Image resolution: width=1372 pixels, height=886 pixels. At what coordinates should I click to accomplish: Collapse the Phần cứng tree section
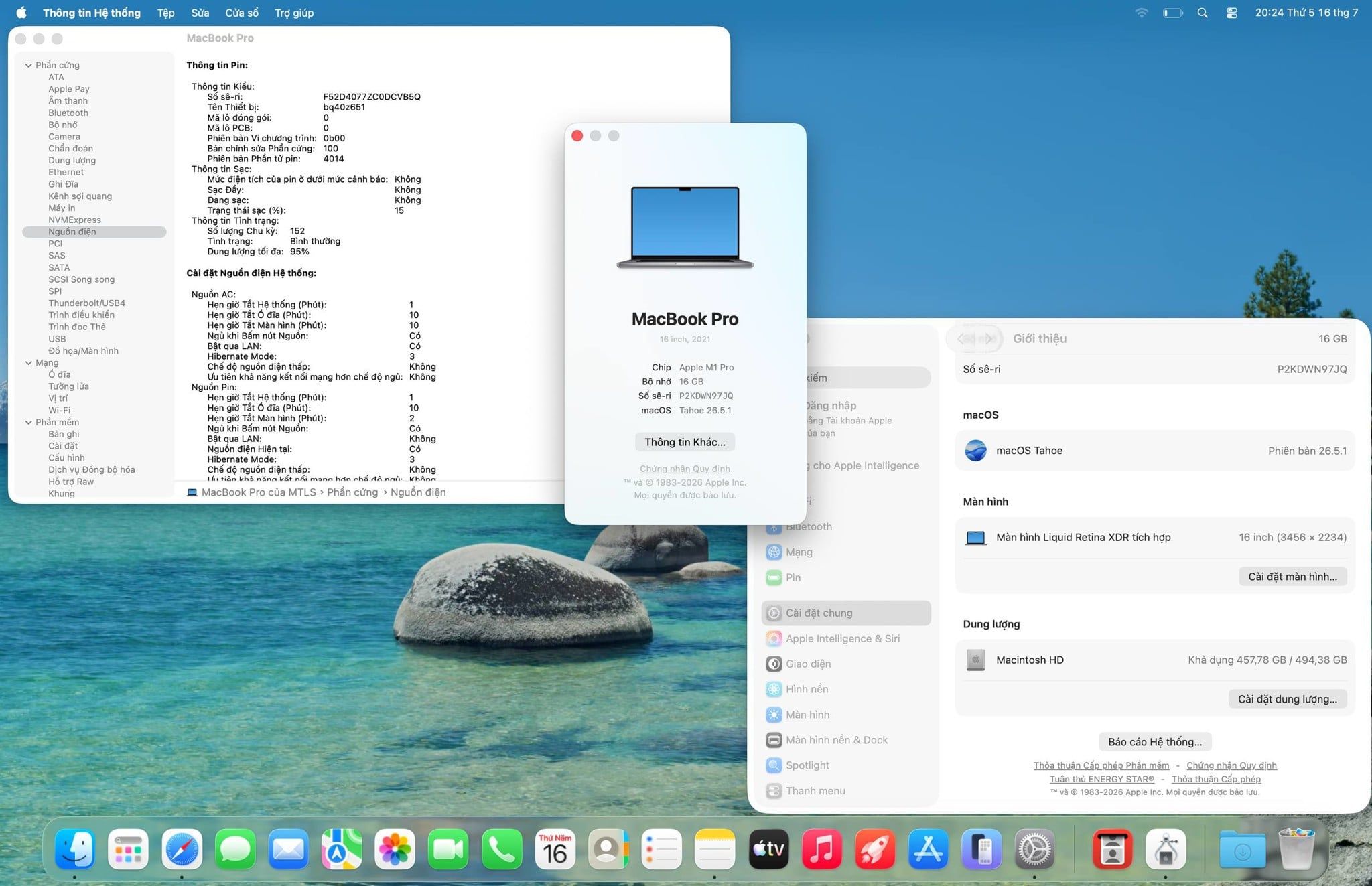point(28,66)
